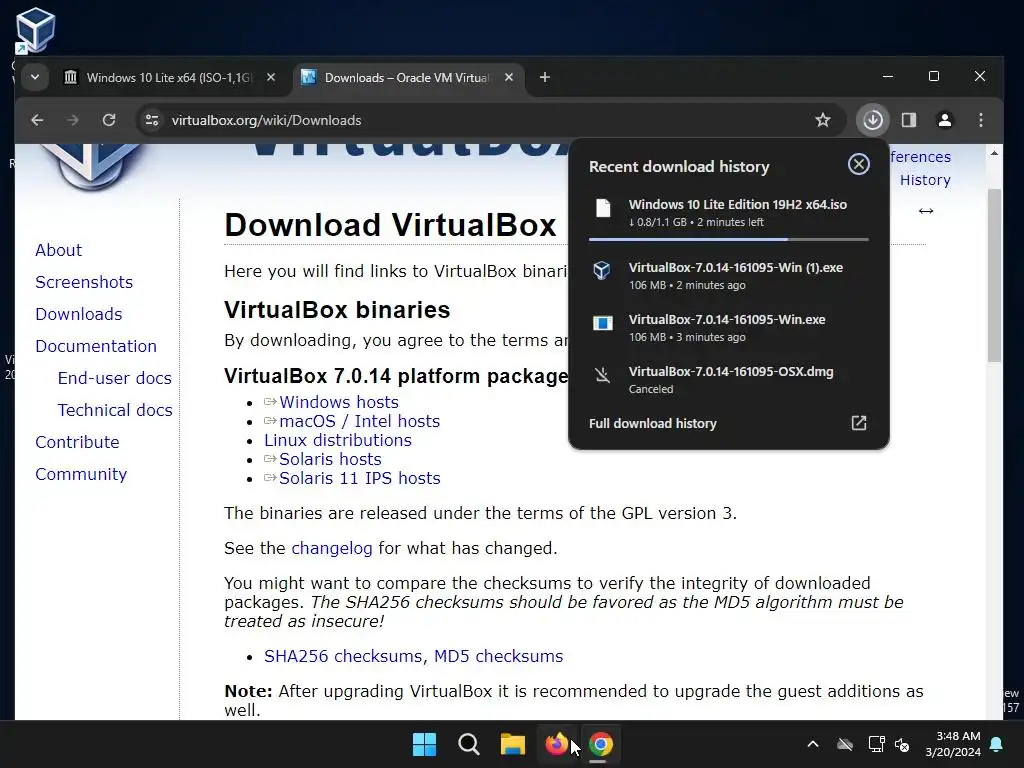This screenshot has width=1024, height=768.
Task: Reload the virtualbox.org page
Action: pos(109,120)
